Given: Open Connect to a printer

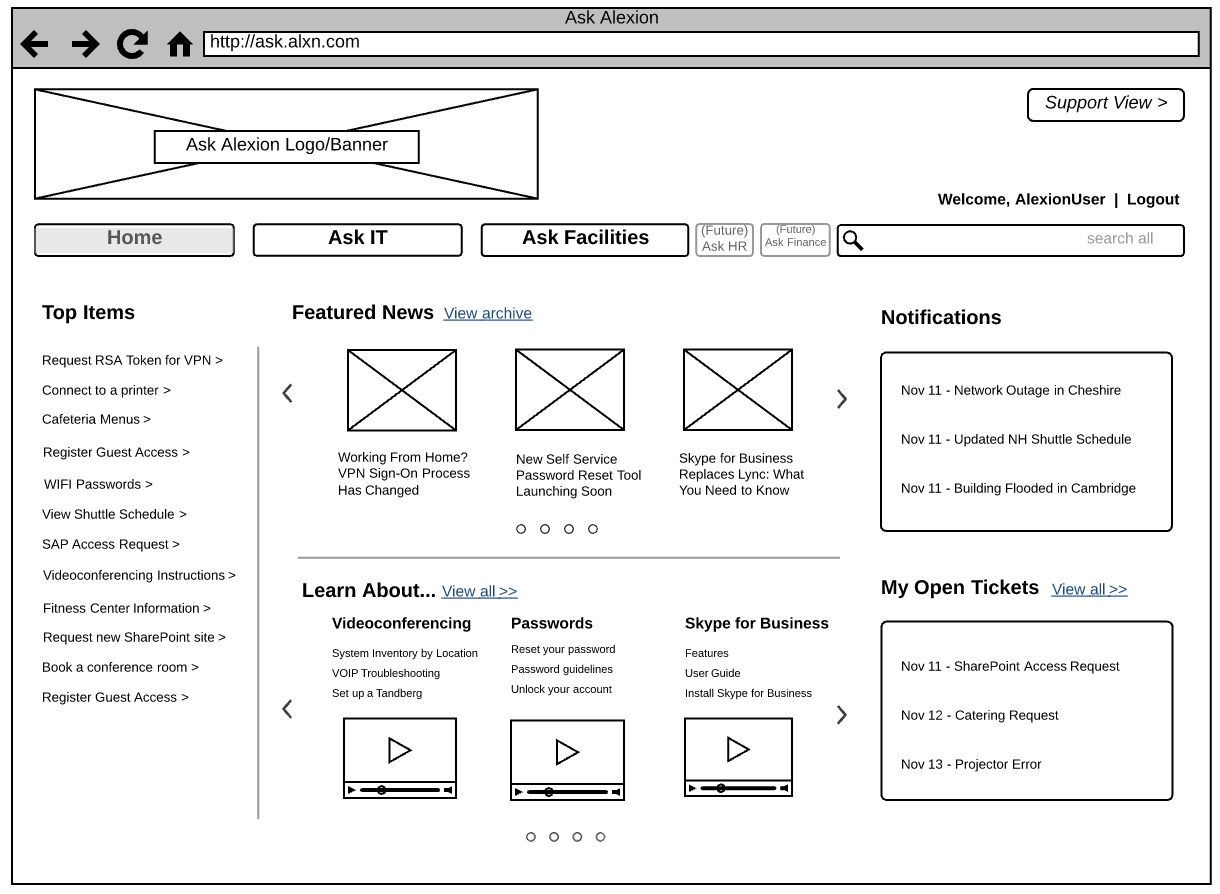Looking at the screenshot, I should (x=106, y=390).
